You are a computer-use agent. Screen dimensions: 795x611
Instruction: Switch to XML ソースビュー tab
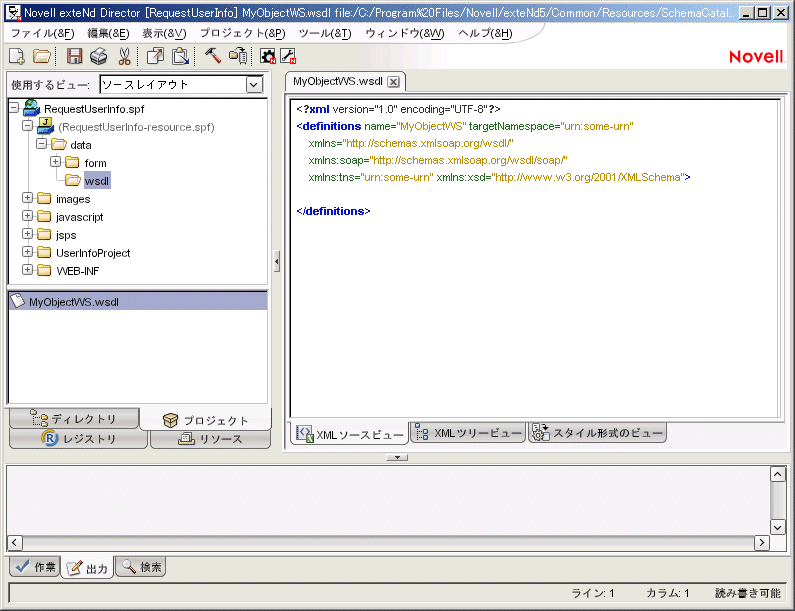pyautogui.click(x=349, y=434)
